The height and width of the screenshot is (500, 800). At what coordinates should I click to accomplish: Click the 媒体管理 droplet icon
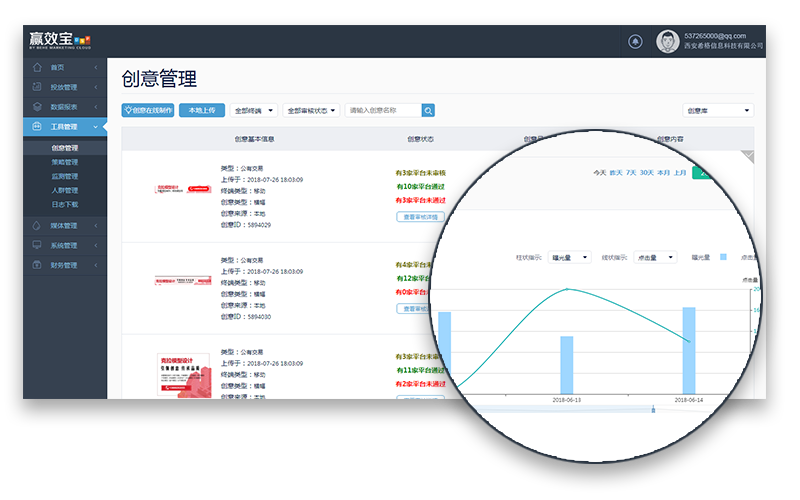[37, 226]
